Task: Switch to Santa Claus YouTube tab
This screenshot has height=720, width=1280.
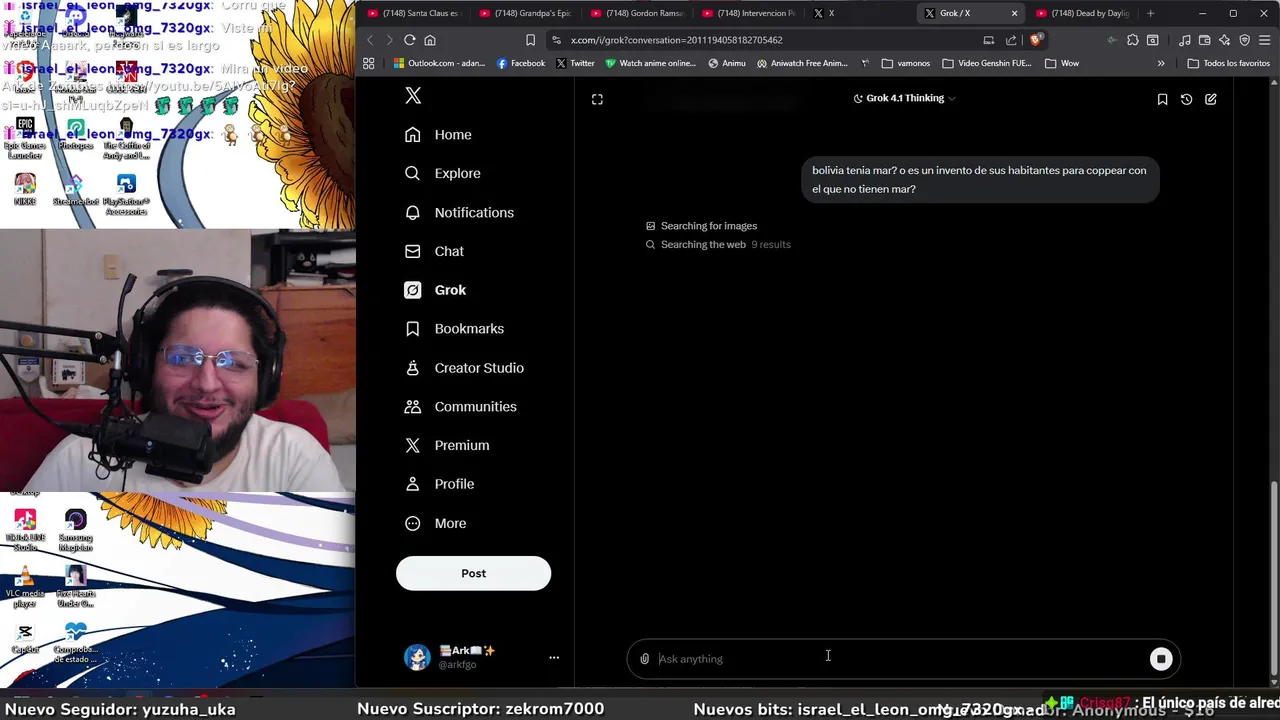Action: pyautogui.click(x=413, y=13)
